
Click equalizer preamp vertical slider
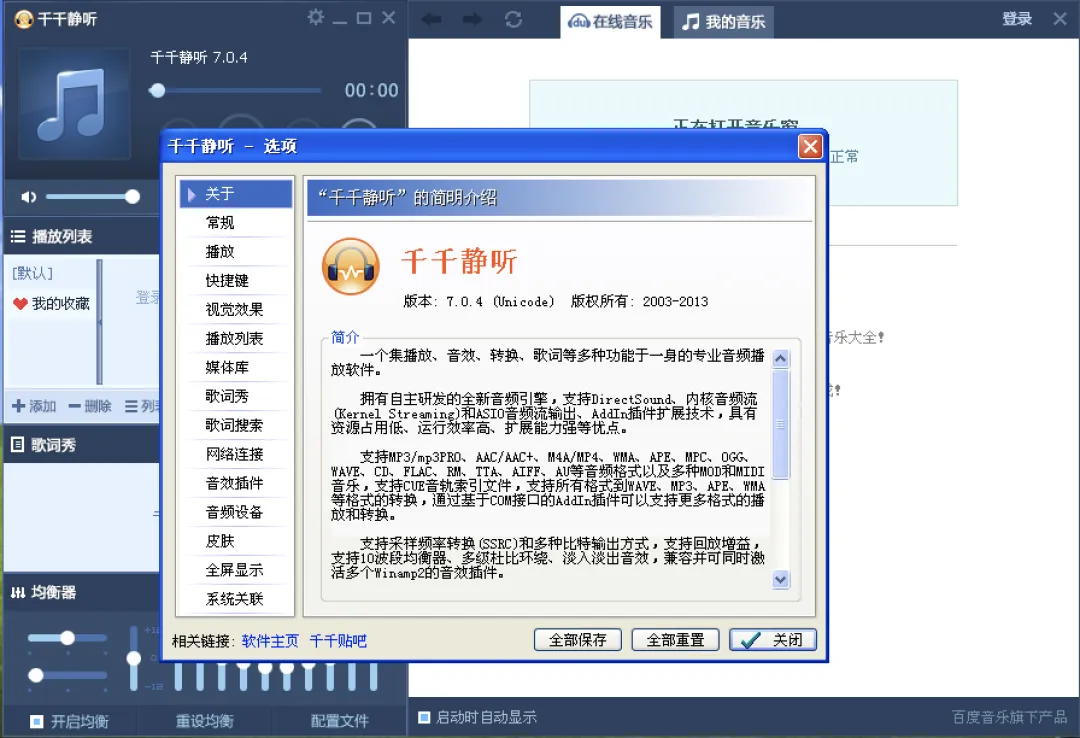click(134, 659)
